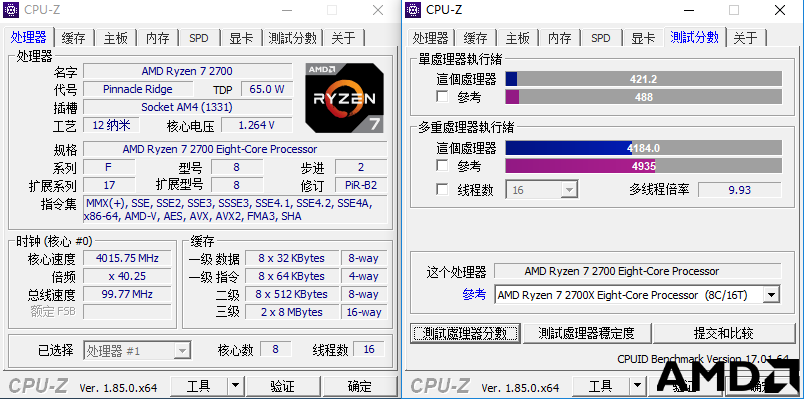
Task: Open the 线程数 dropdown showing 16
Action: point(542,190)
